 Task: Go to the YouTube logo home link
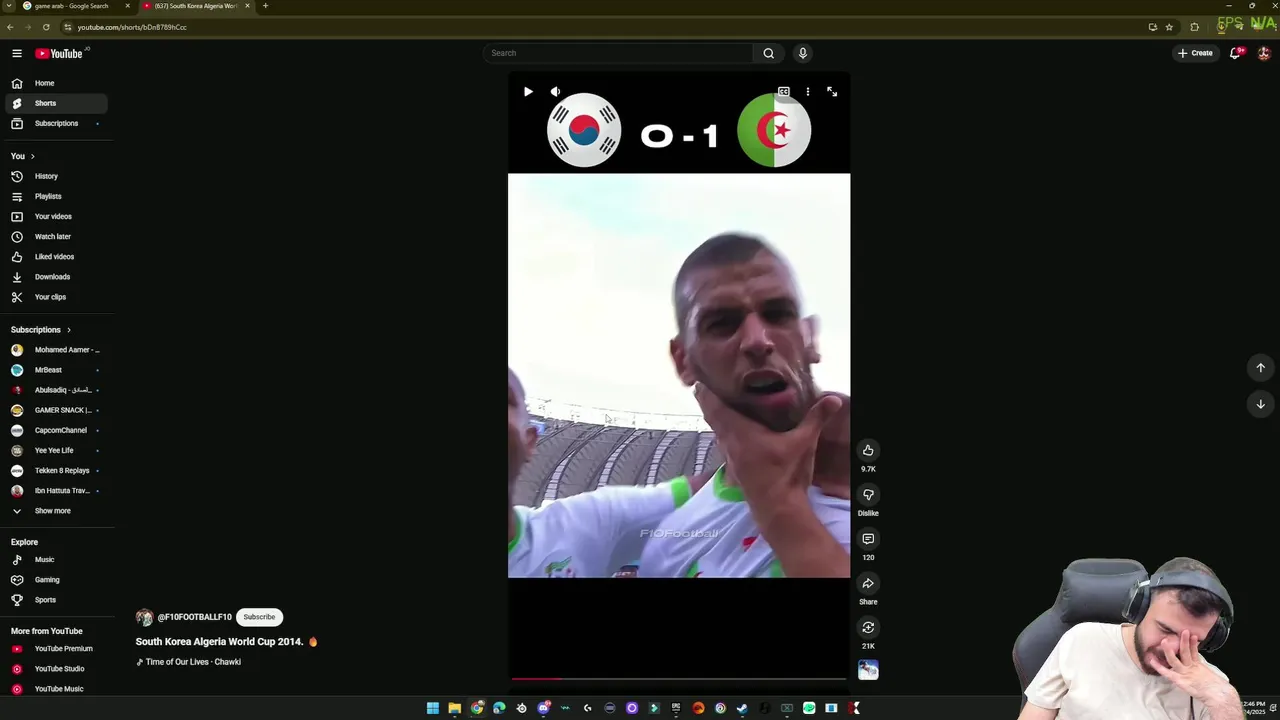[59, 53]
